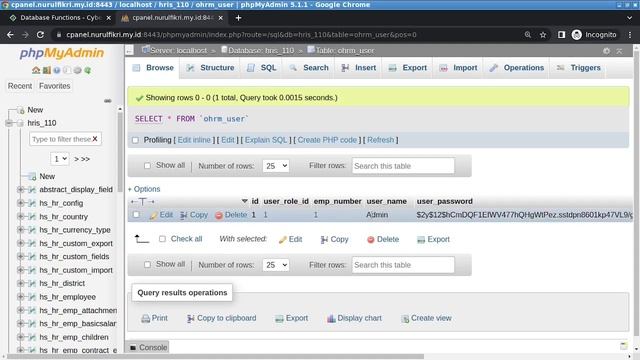The width and height of the screenshot is (640, 360).
Task: Enable the upper Show all checkbox
Action: pyautogui.click(x=147, y=165)
